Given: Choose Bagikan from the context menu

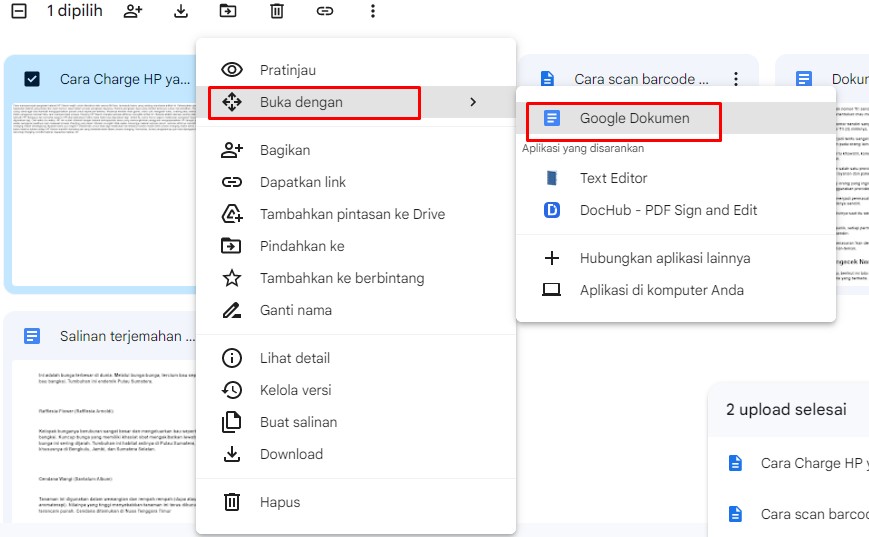Looking at the screenshot, I should tap(356, 150).
